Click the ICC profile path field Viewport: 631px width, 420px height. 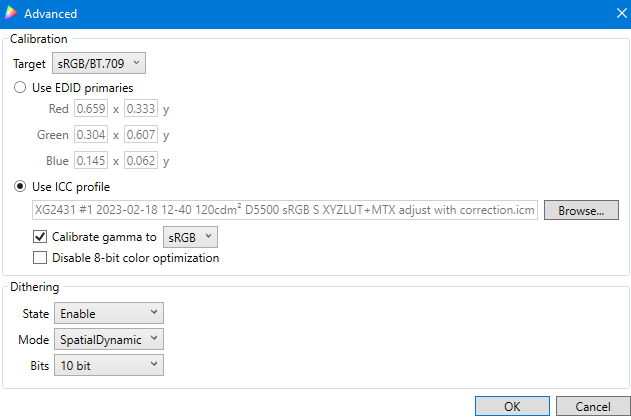click(284, 211)
